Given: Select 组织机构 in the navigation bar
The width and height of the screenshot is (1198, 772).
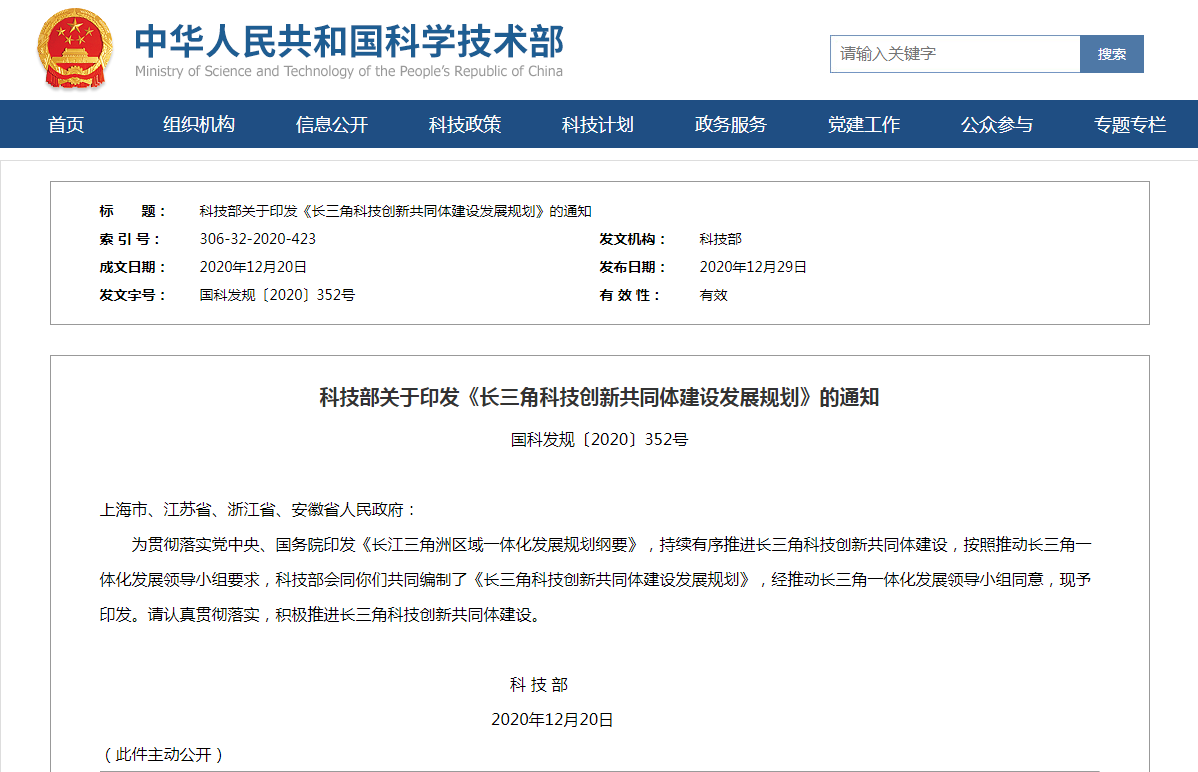Looking at the screenshot, I should 199,125.
